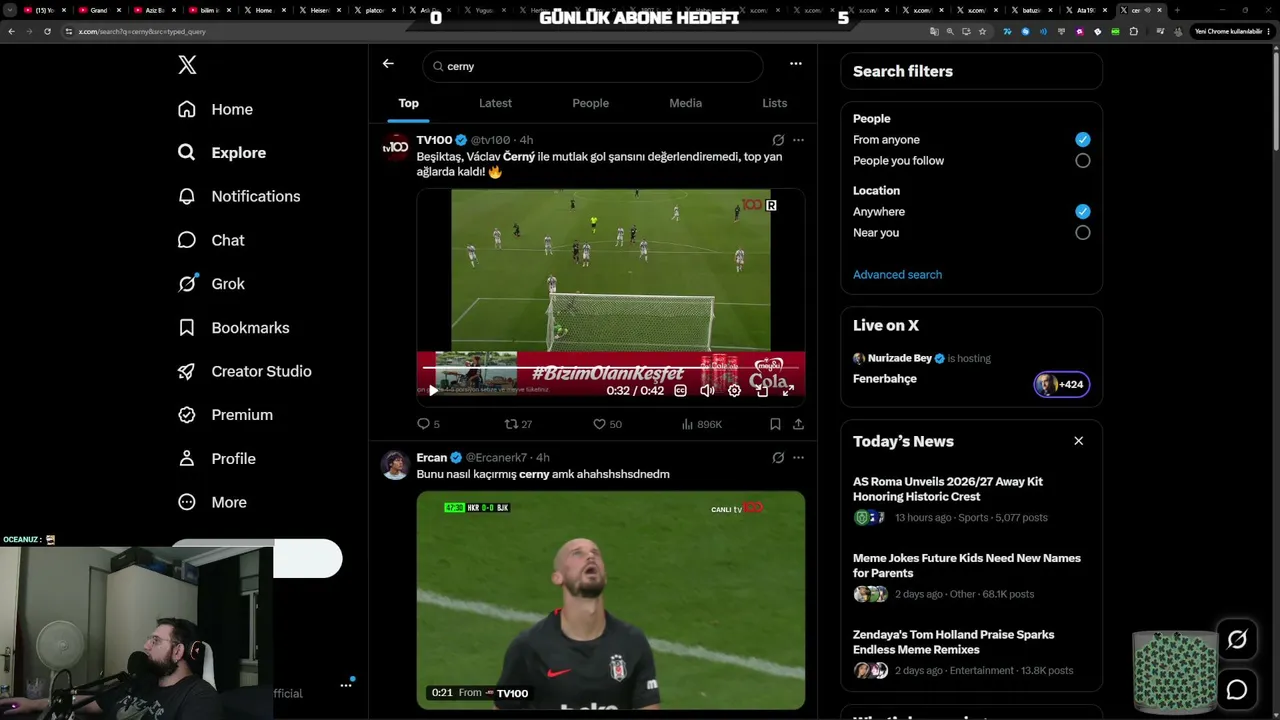This screenshot has height=720, width=1280.
Task: Open More menu in the sidebar
Action: 212,502
